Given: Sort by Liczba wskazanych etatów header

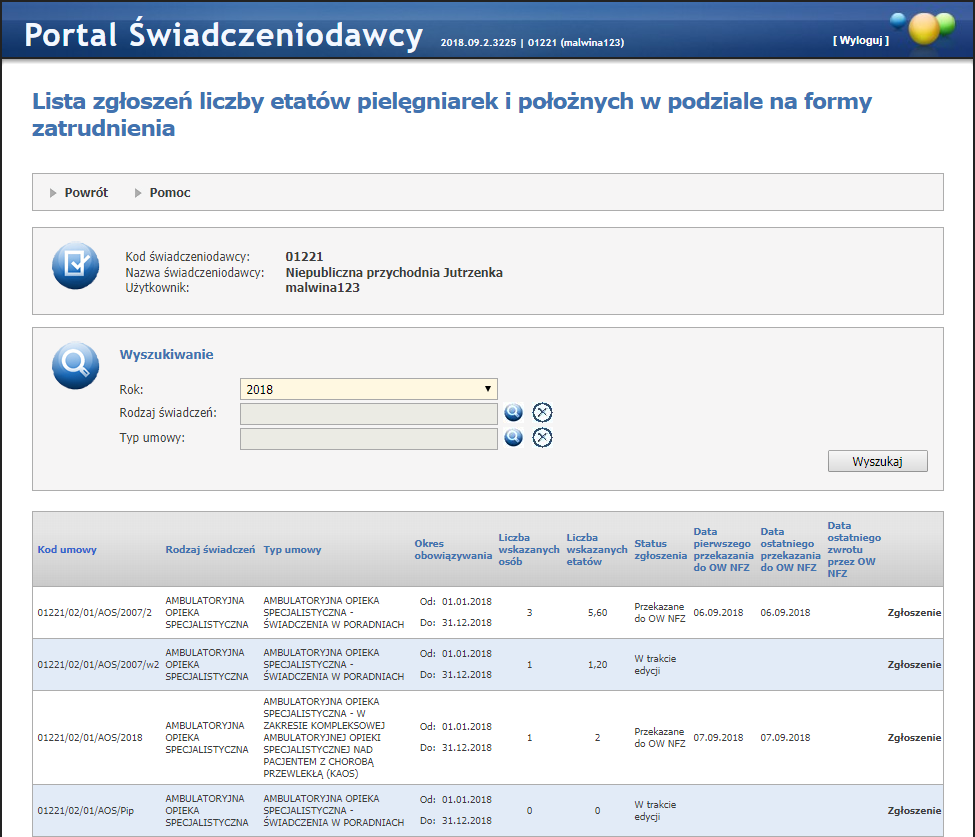Looking at the screenshot, I should pyautogui.click(x=596, y=549).
